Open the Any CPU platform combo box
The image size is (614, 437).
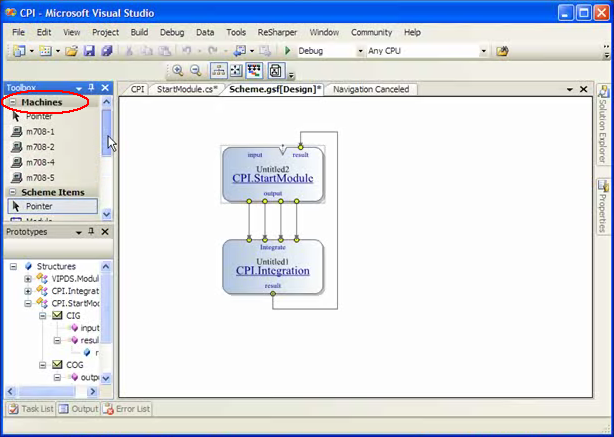coord(427,51)
